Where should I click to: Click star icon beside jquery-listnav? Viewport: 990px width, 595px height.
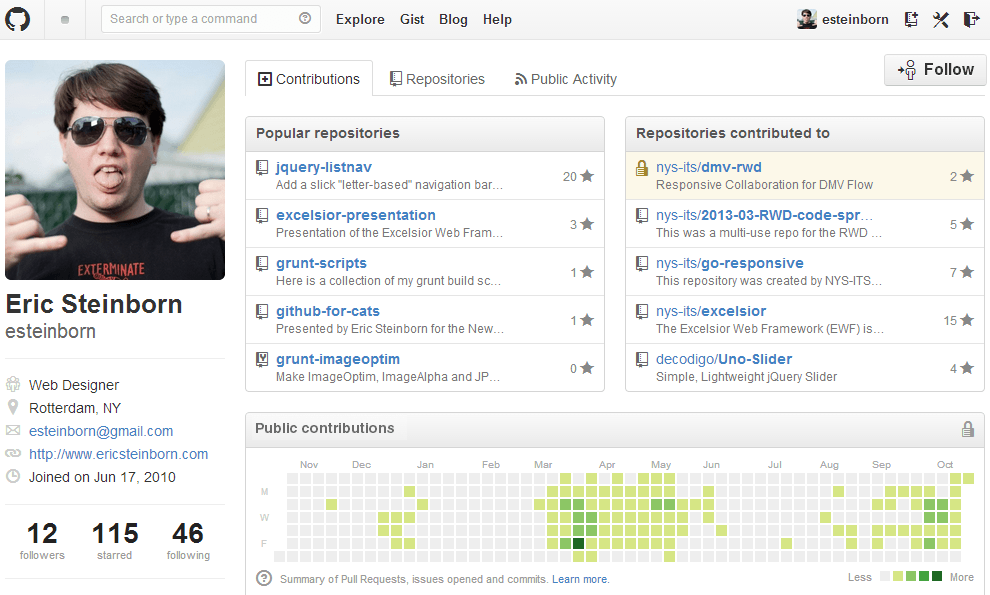pyautogui.click(x=587, y=176)
